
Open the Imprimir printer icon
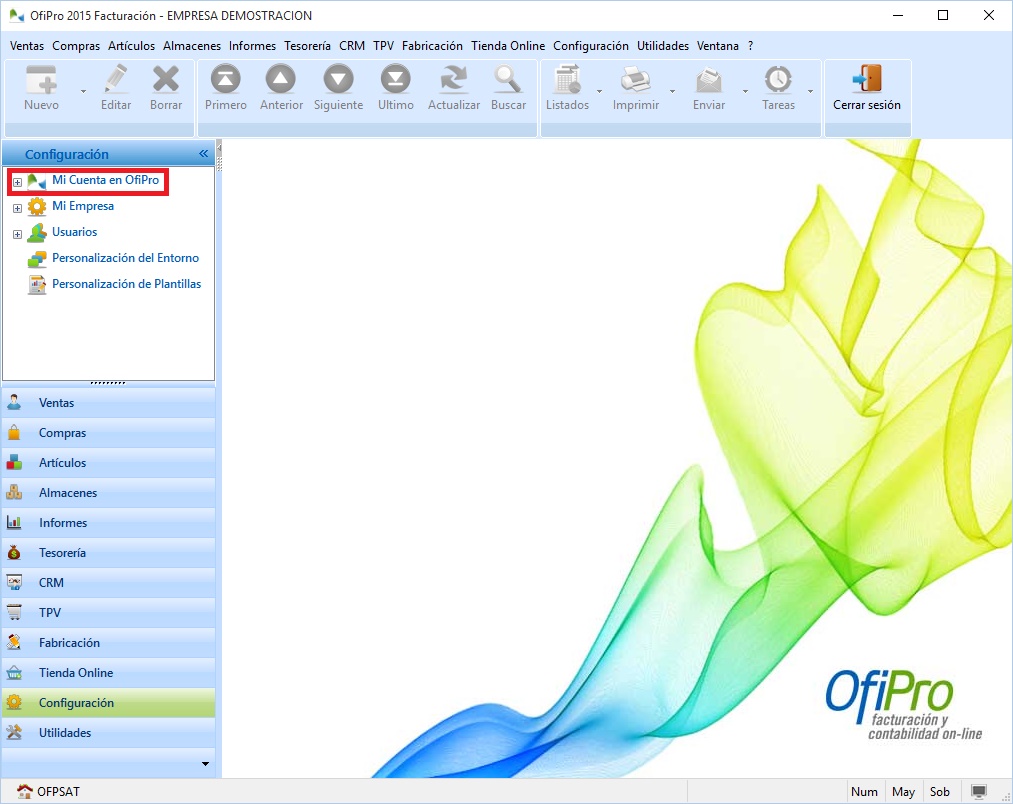tap(636, 80)
